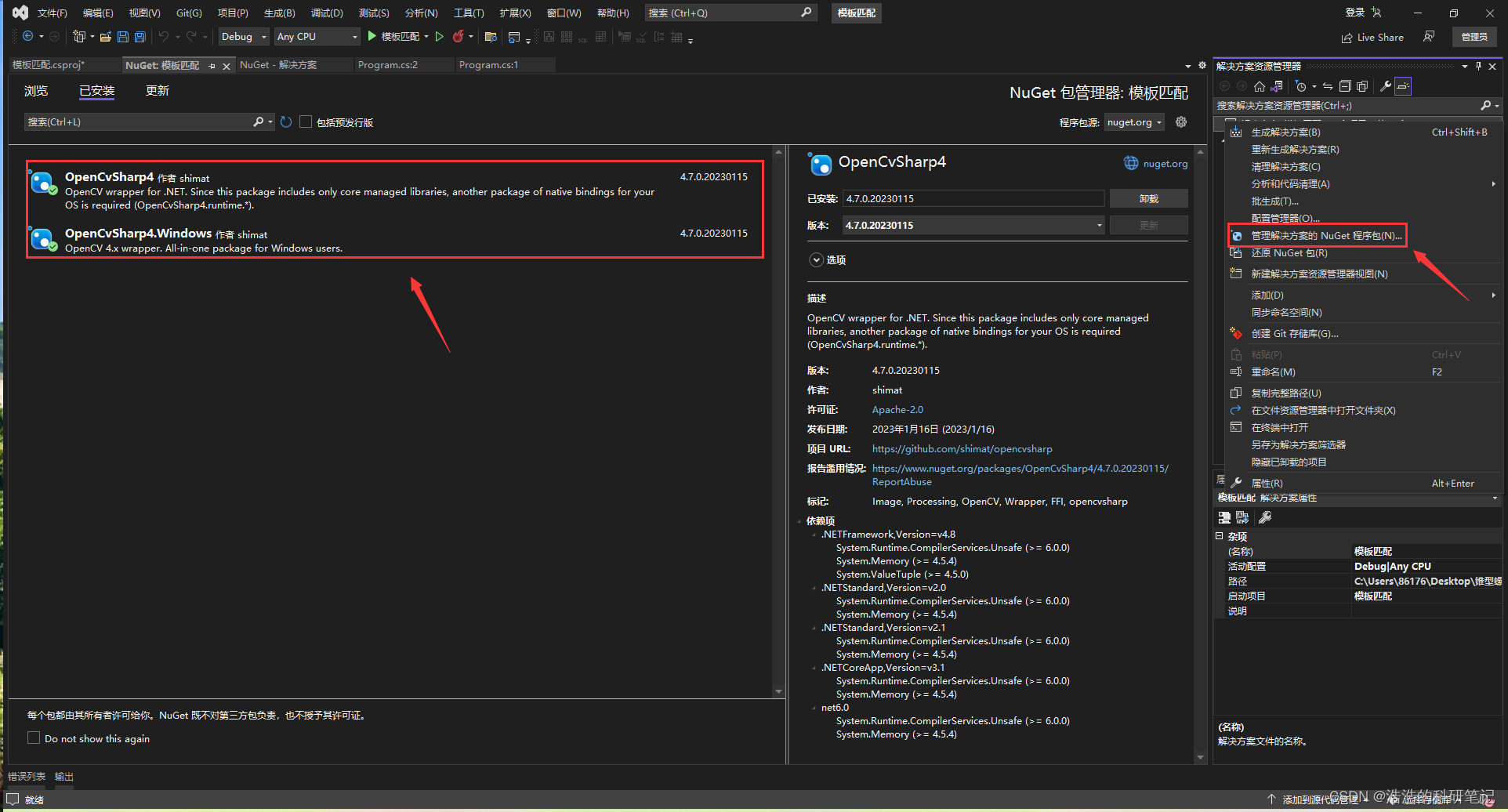
Task: Expand the 选项 options section
Action: click(x=816, y=259)
